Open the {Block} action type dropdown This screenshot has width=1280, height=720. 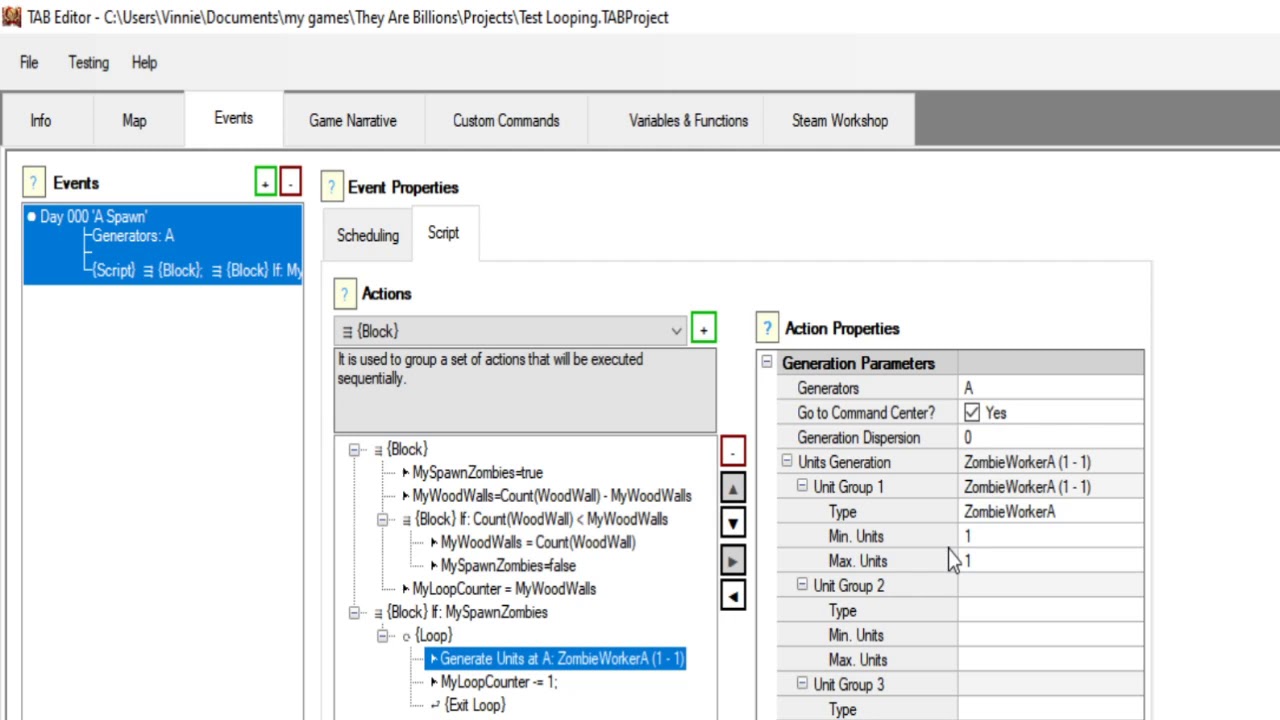pyautogui.click(x=676, y=331)
